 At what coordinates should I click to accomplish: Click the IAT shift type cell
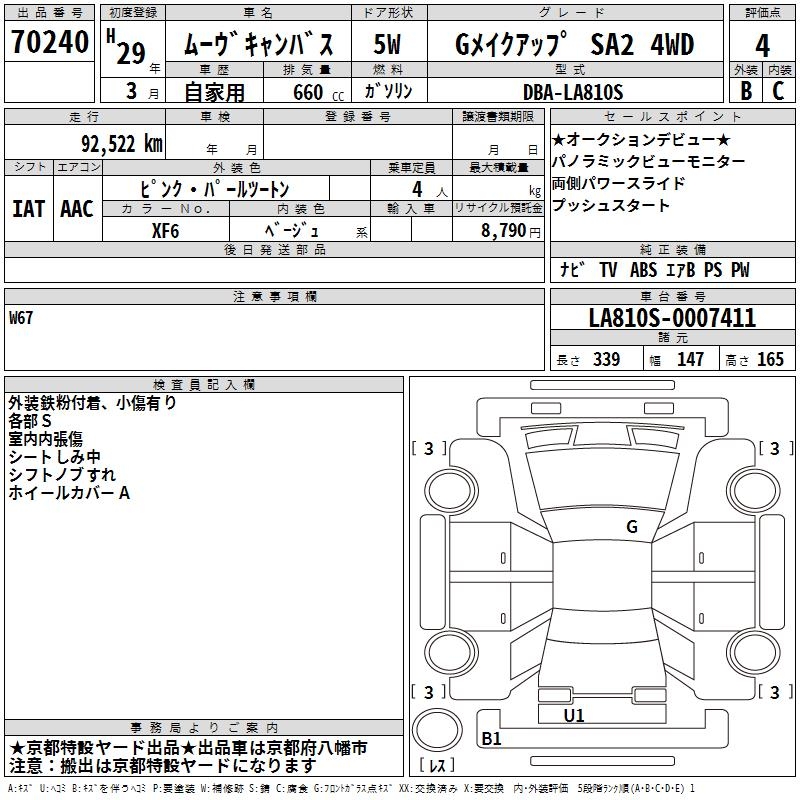[29, 208]
